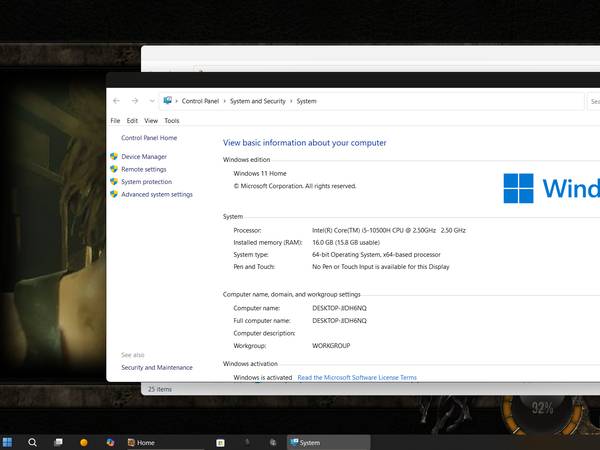This screenshot has width=600, height=450.
Task: Click the shield icon beside Remote settings
Action: tap(114, 170)
